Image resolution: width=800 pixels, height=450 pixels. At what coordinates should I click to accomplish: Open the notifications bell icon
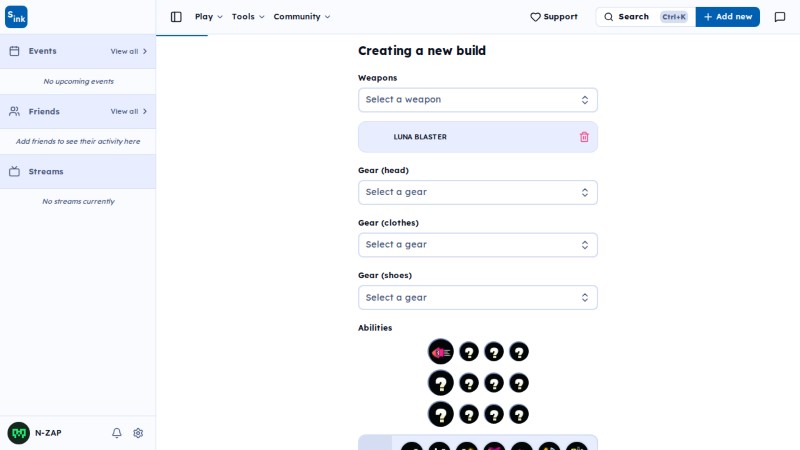coord(117,433)
